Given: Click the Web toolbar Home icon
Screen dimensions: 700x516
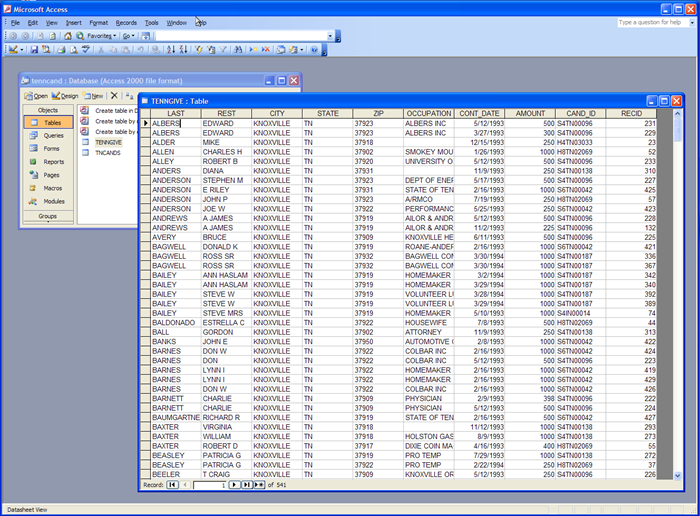Looking at the screenshot, I should [67, 36].
